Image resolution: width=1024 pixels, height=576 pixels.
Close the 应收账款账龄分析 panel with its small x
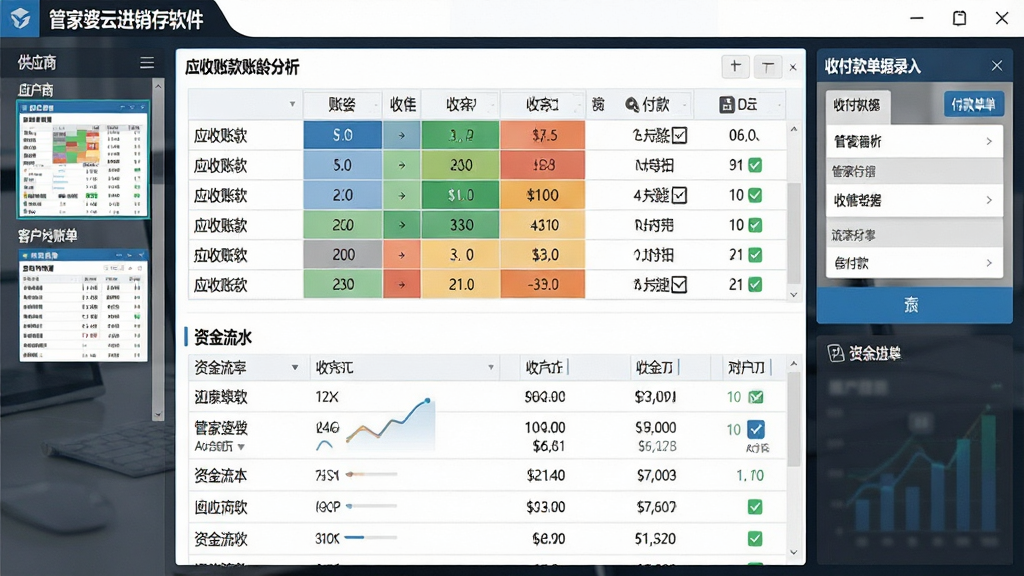(793, 67)
